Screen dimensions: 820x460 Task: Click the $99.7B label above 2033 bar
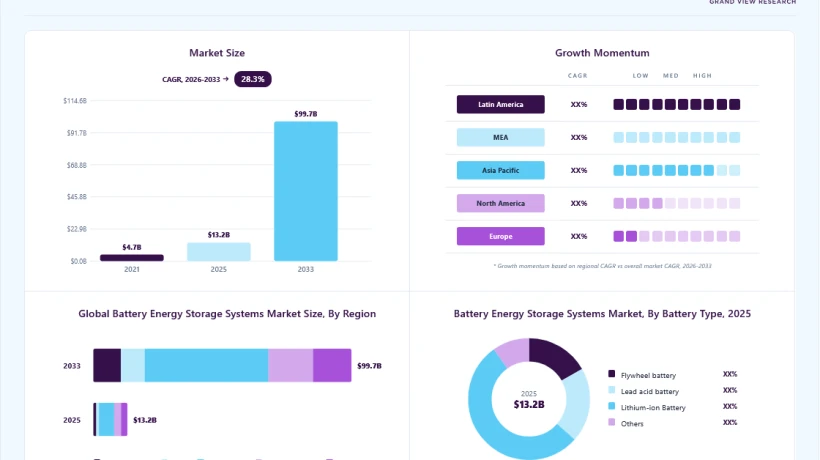click(x=305, y=113)
